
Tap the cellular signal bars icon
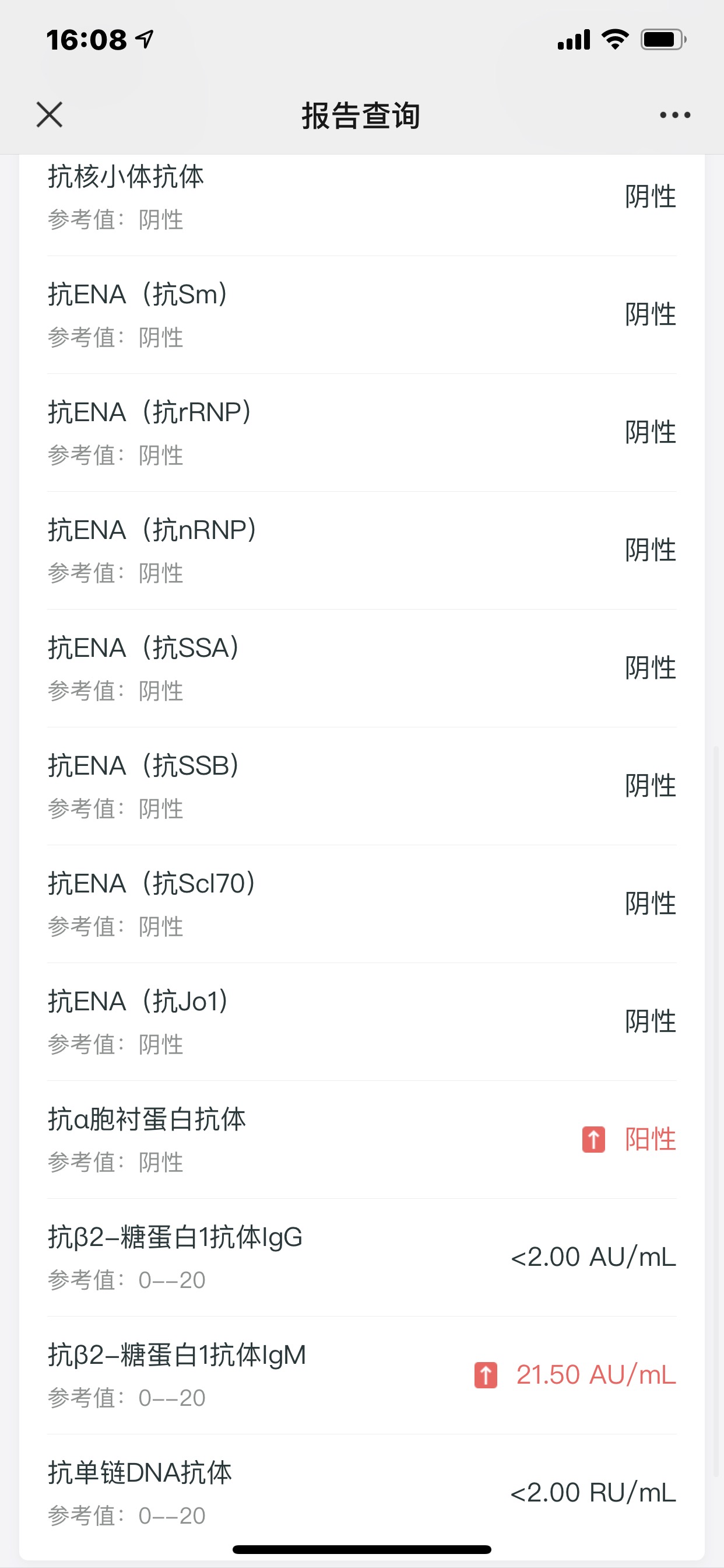click(x=574, y=40)
